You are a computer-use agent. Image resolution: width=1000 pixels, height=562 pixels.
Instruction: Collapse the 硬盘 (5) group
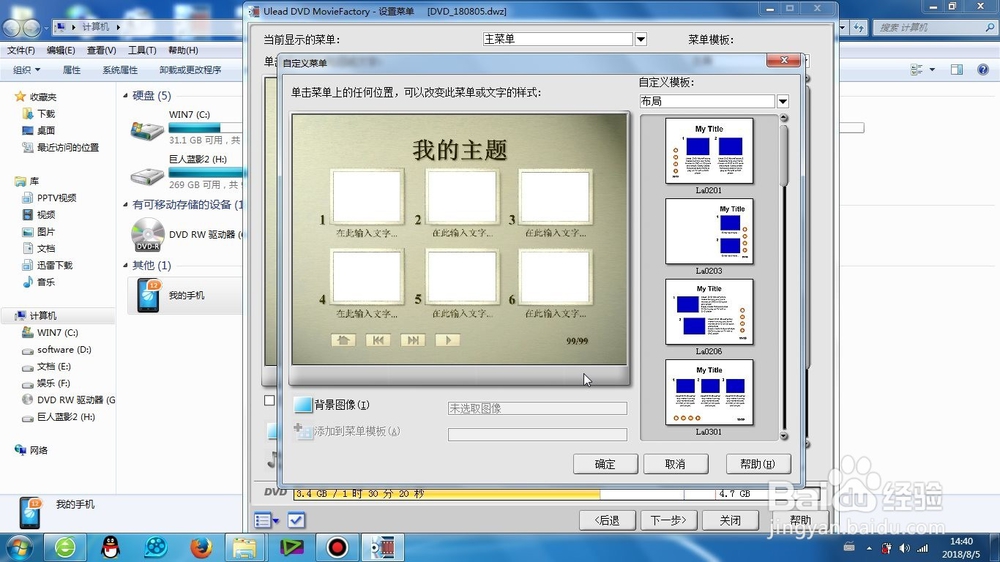point(126,96)
